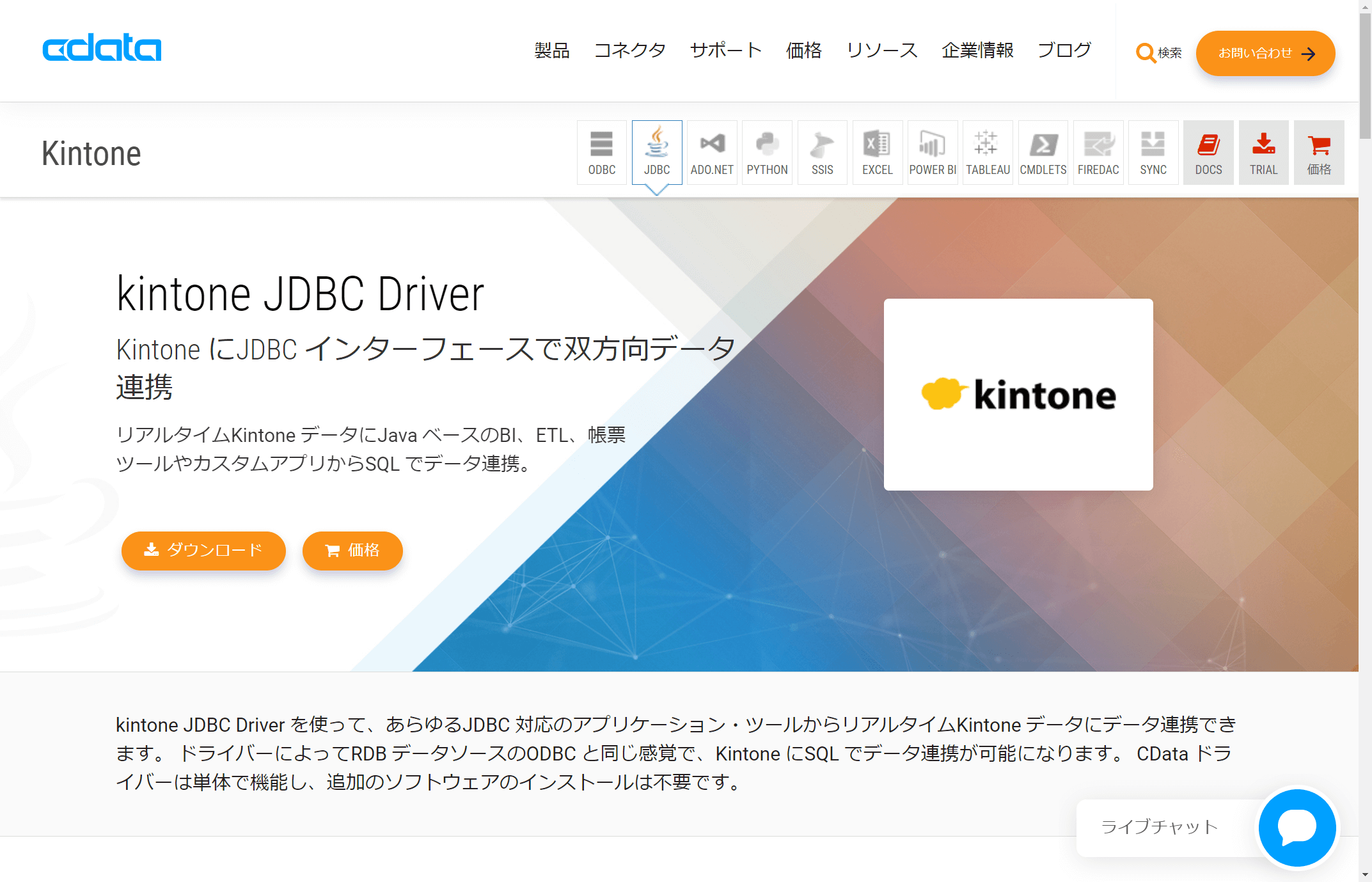The width and height of the screenshot is (1372, 882).
Task: Select the Cmdlets PowerShell icon
Action: [1043, 153]
